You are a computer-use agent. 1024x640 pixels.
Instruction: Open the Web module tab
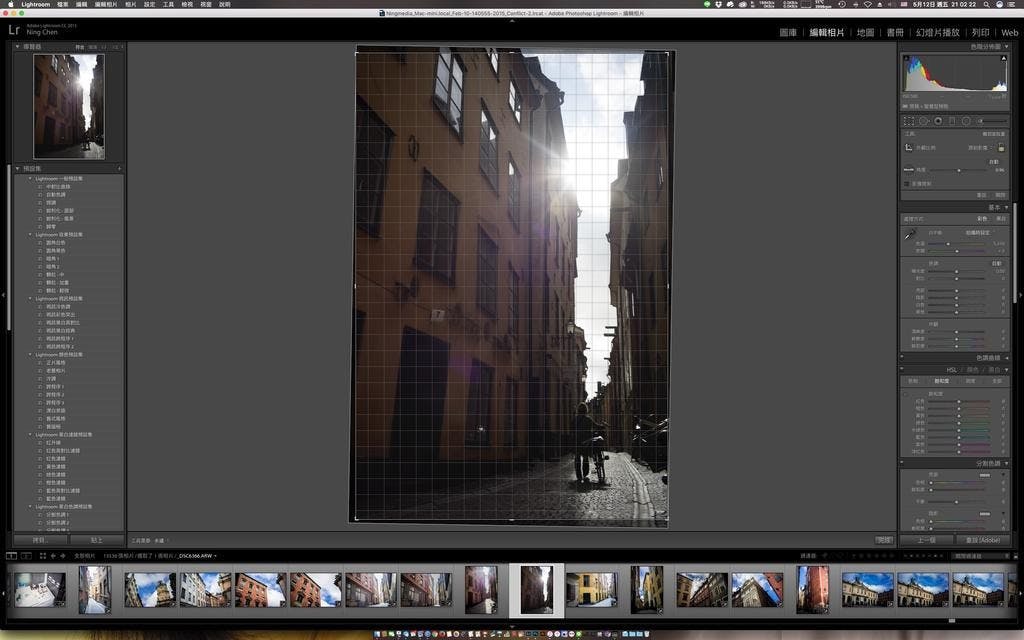click(x=1009, y=33)
